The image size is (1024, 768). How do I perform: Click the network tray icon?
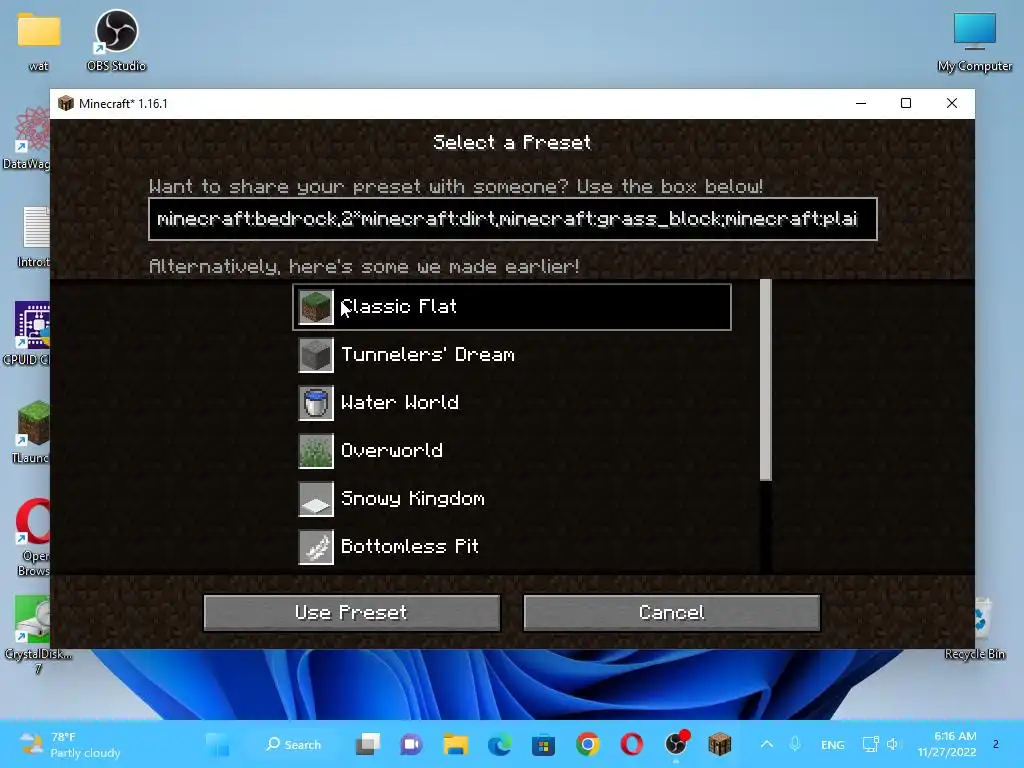(x=871, y=744)
